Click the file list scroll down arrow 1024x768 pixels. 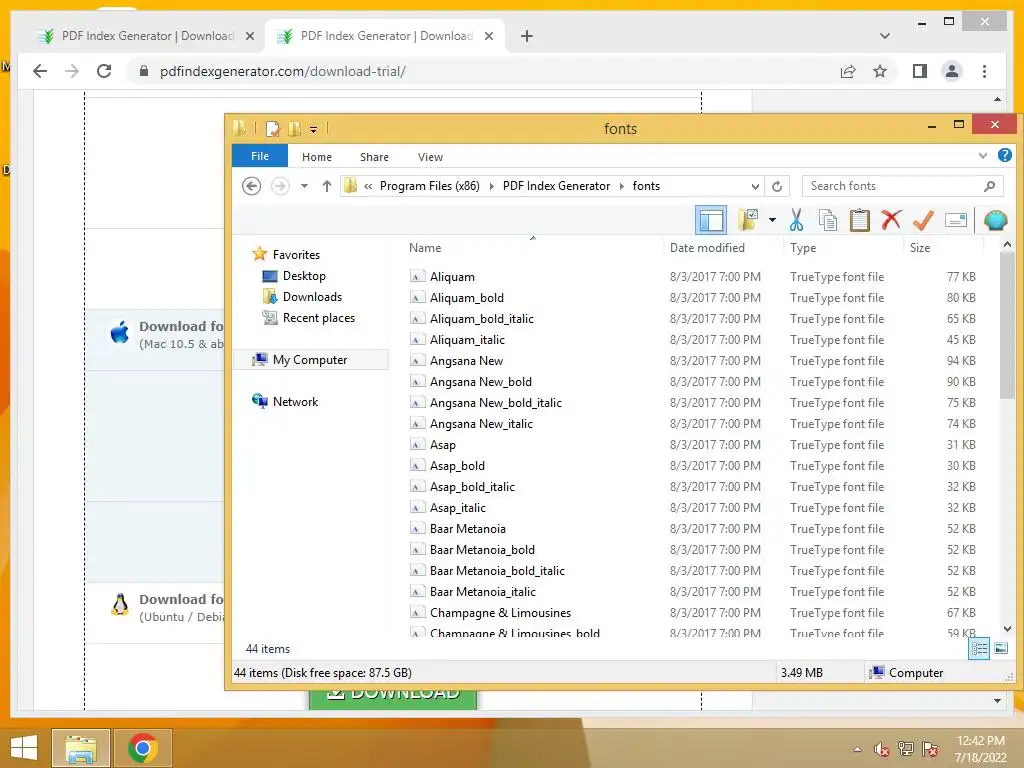tap(1006, 629)
